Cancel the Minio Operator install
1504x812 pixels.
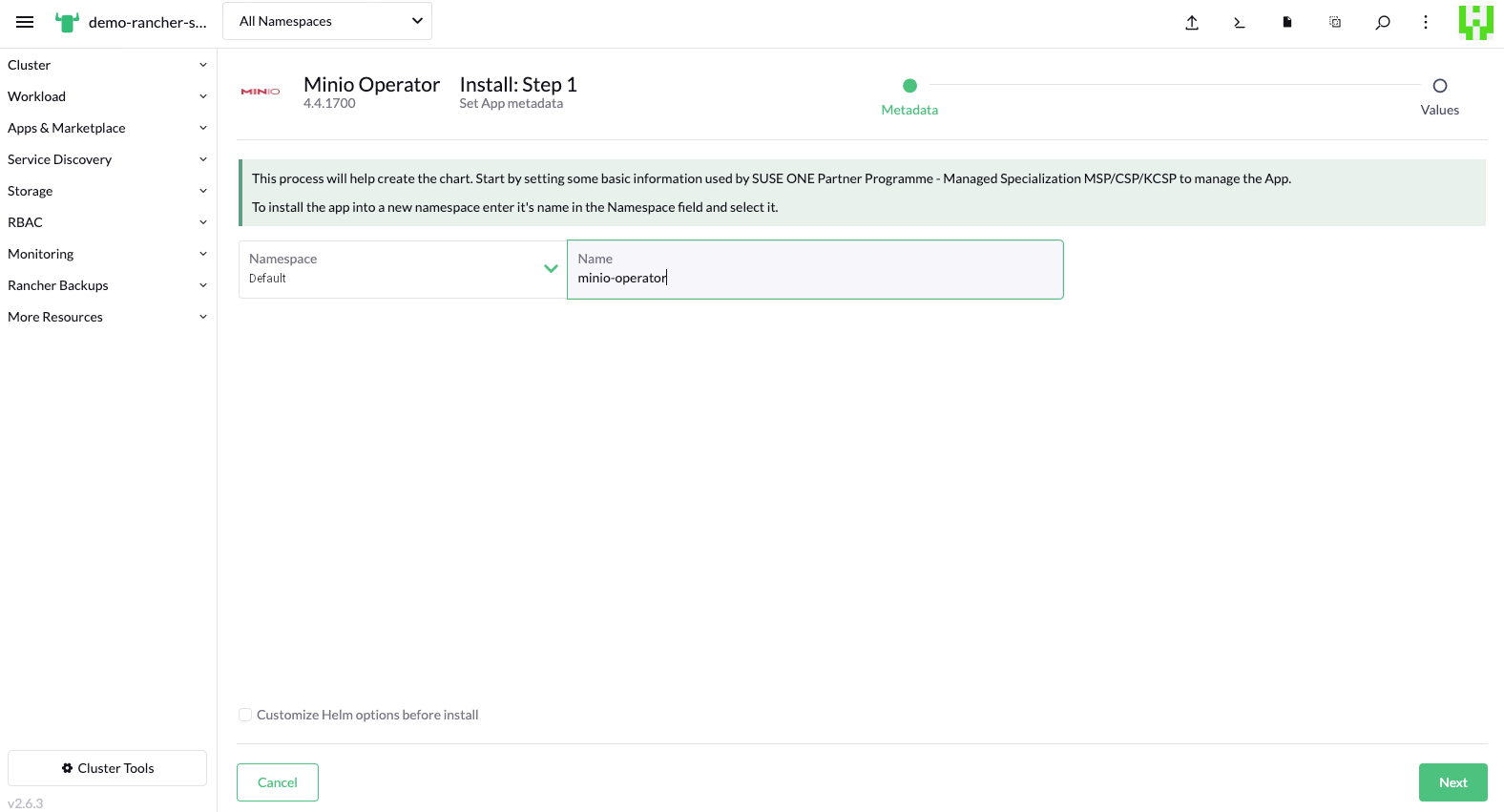(x=278, y=782)
